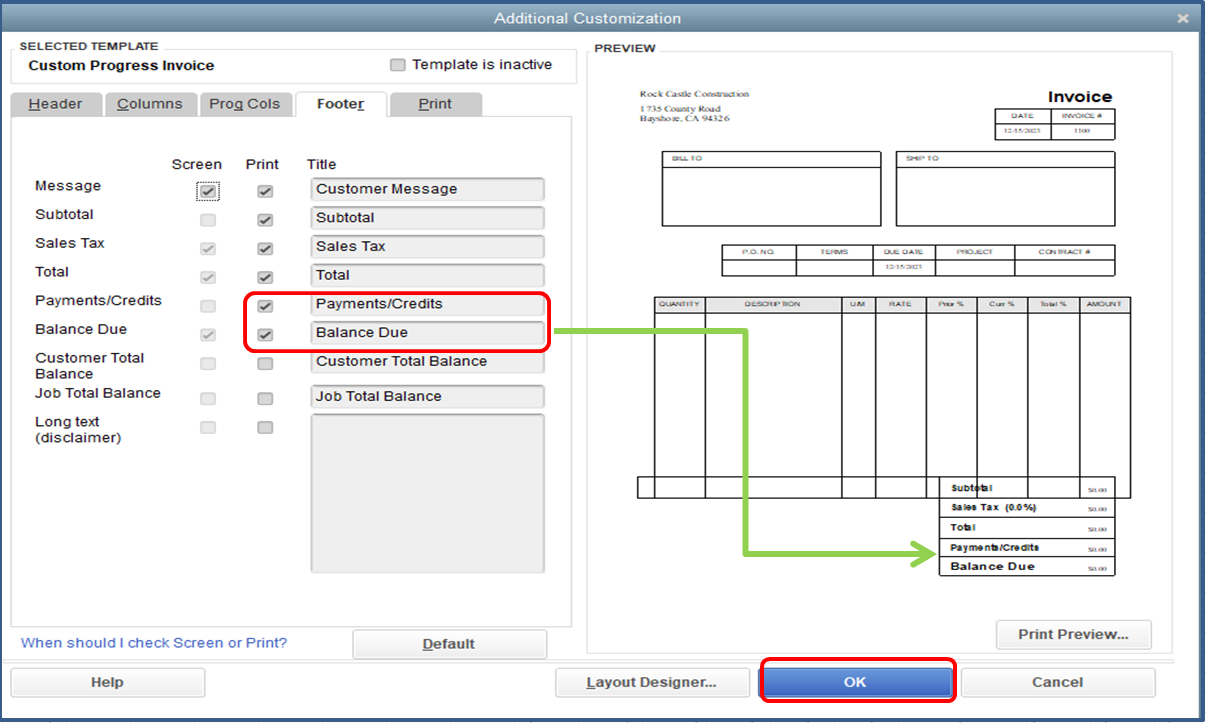
Task: Select the Prog Cols tab
Action: (245, 103)
